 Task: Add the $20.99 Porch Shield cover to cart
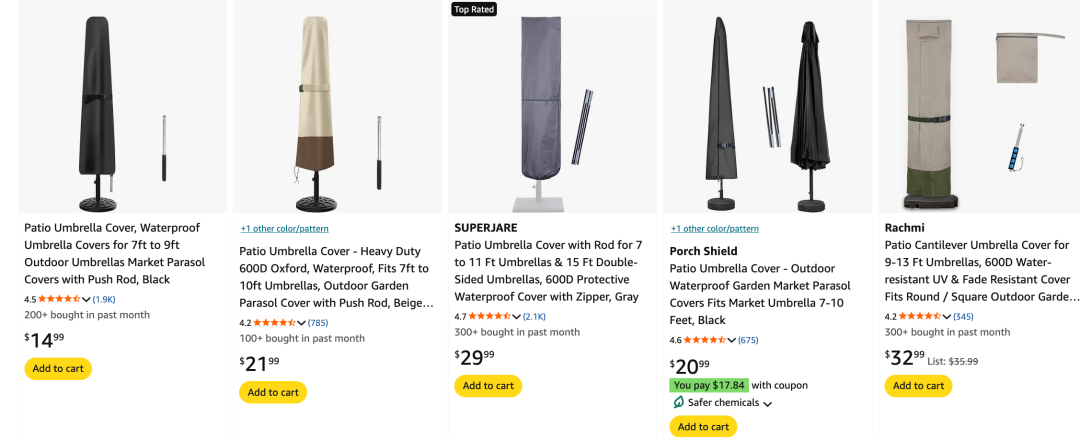(x=703, y=427)
